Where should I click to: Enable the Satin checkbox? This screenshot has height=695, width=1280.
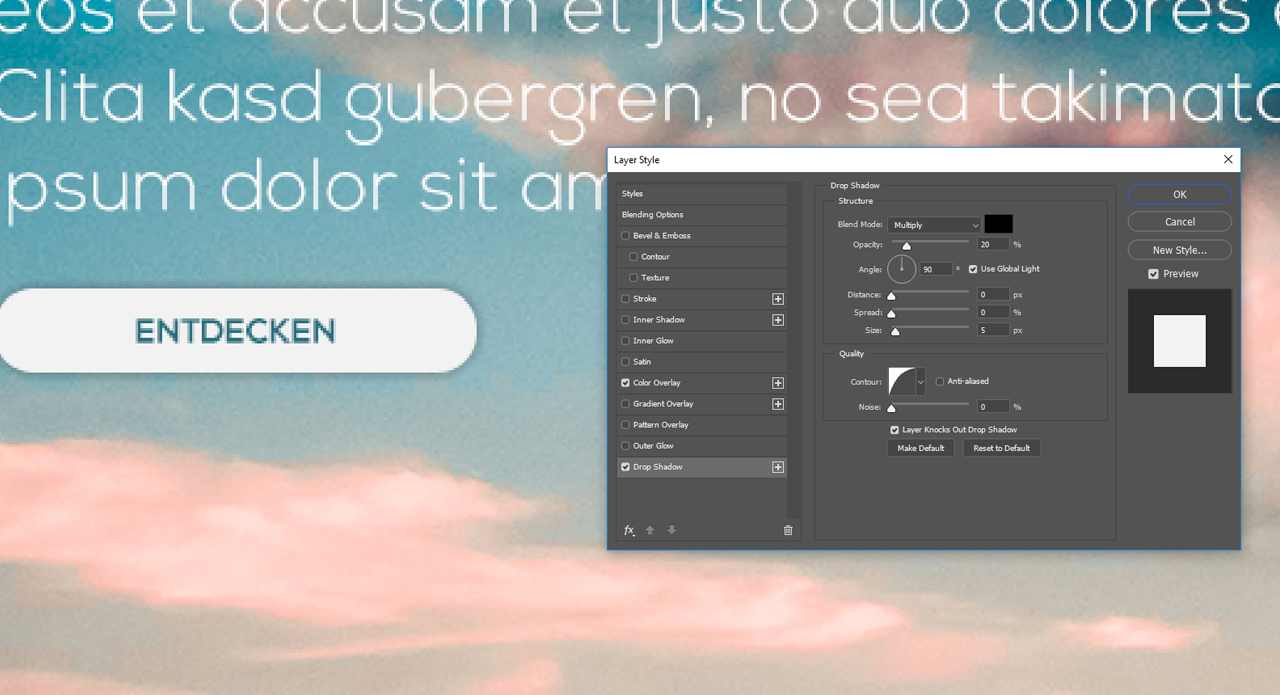click(626, 362)
